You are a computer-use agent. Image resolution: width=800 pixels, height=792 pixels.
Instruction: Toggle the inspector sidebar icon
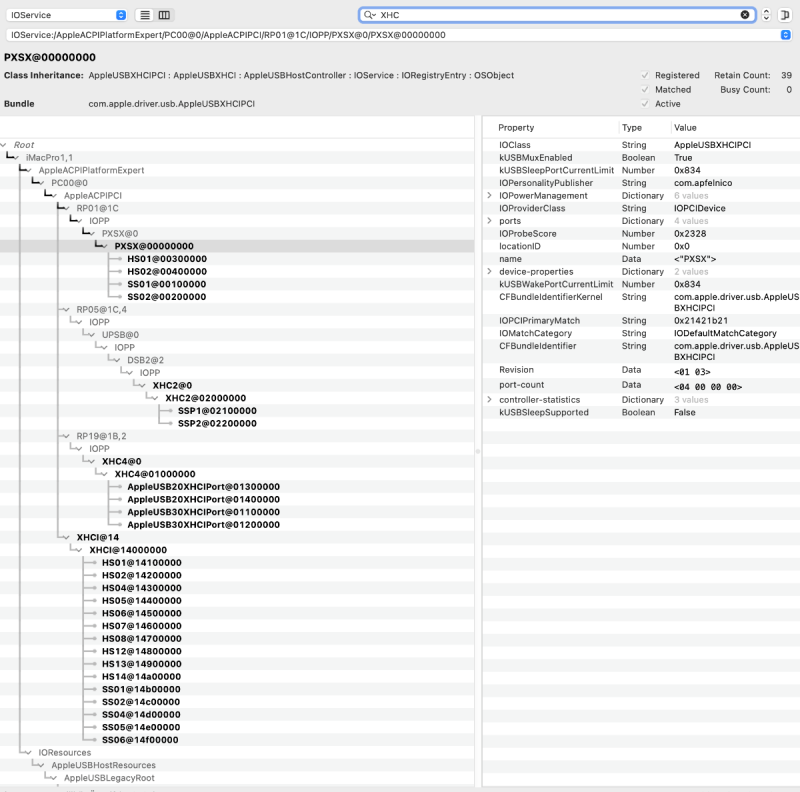tap(786, 15)
